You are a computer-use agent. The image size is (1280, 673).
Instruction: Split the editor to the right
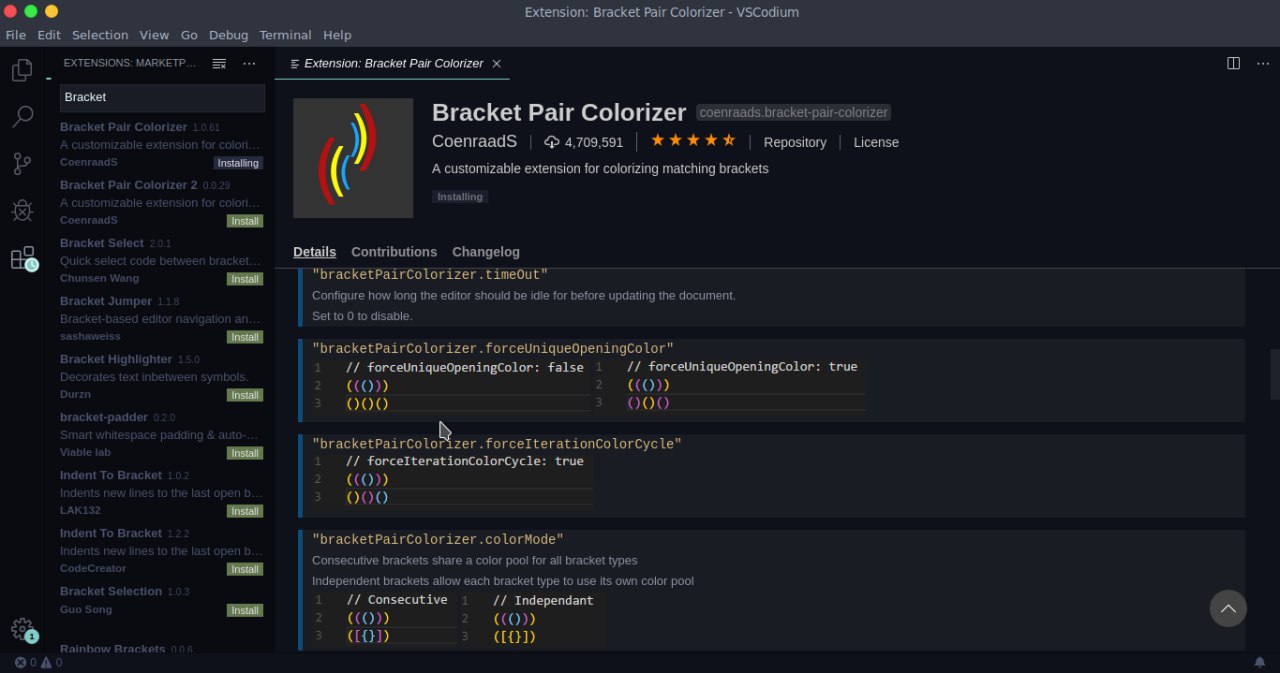click(1234, 63)
